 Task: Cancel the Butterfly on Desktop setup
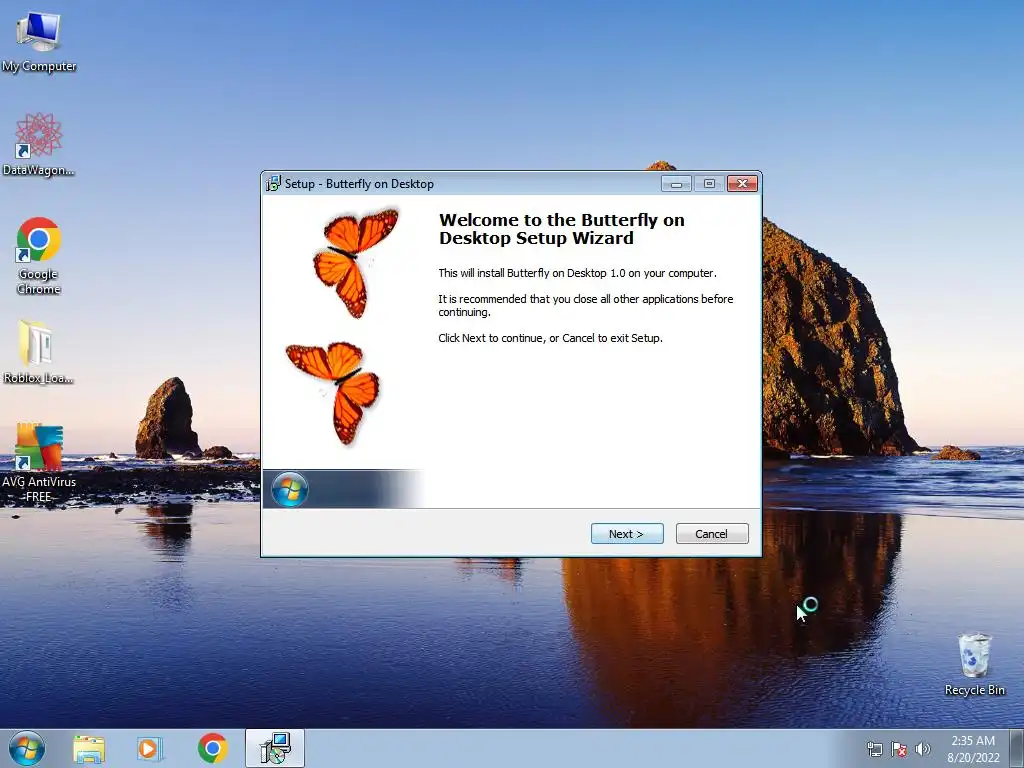pos(712,534)
